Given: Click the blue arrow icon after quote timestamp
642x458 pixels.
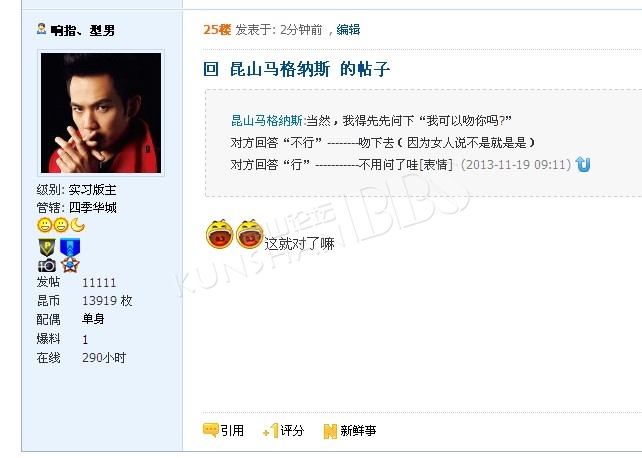Looking at the screenshot, I should tap(583, 164).
